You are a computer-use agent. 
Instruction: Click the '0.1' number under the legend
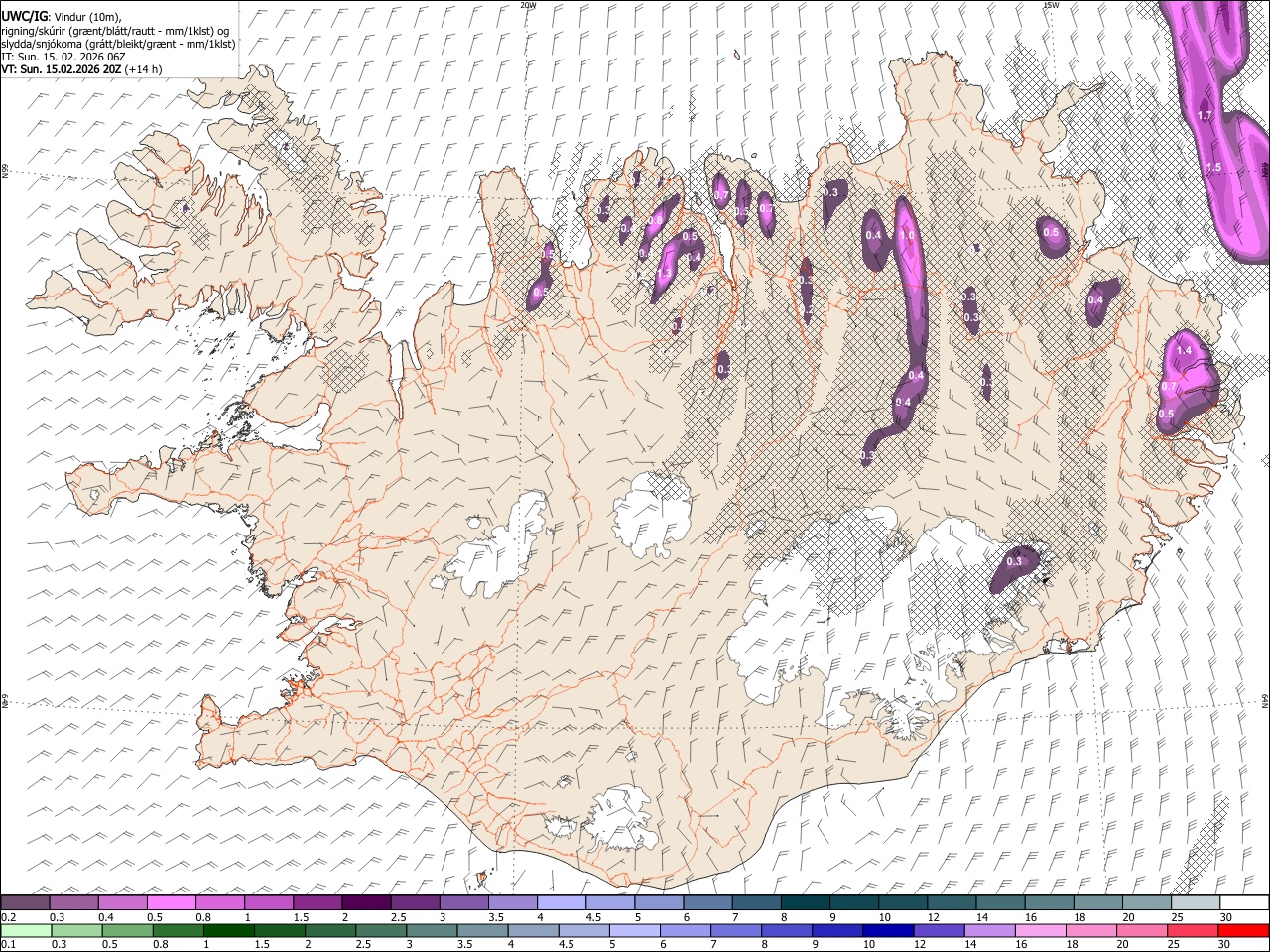tap(9, 944)
